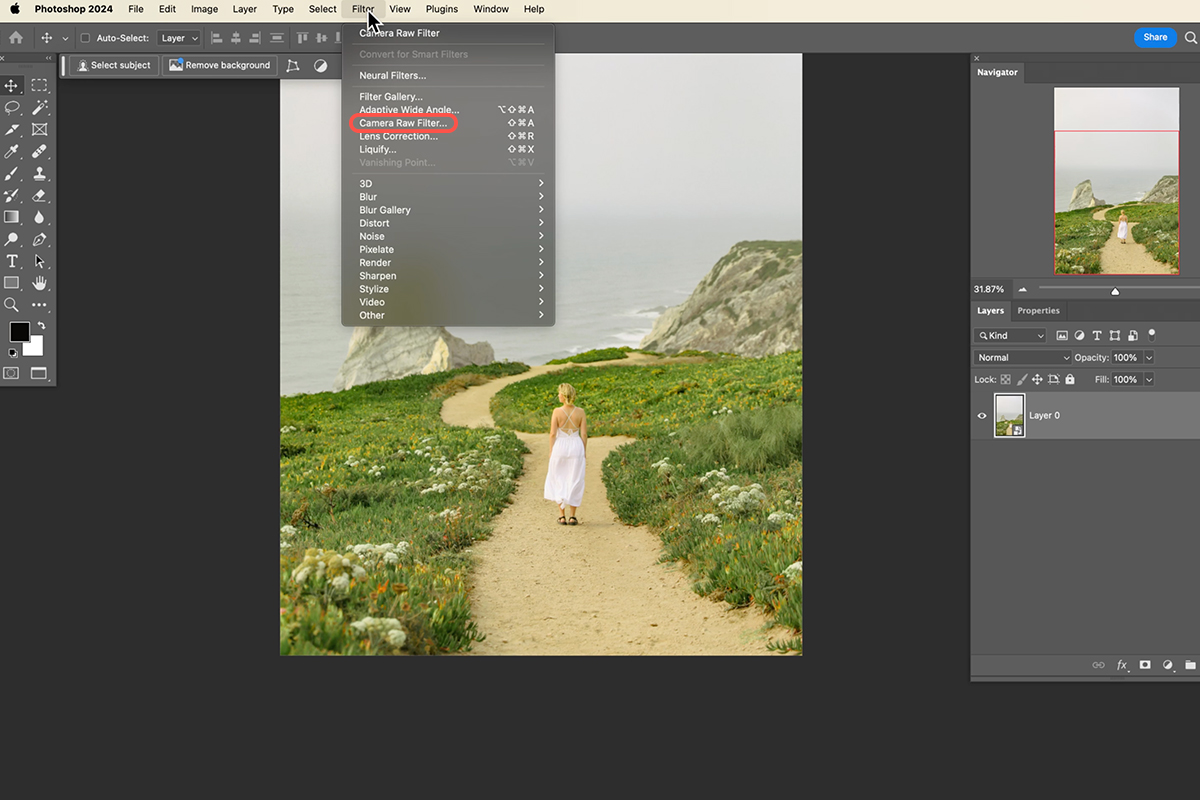Open the tool preset picker arrow
Screen dimensions: 1200x800
click(65, 38)
